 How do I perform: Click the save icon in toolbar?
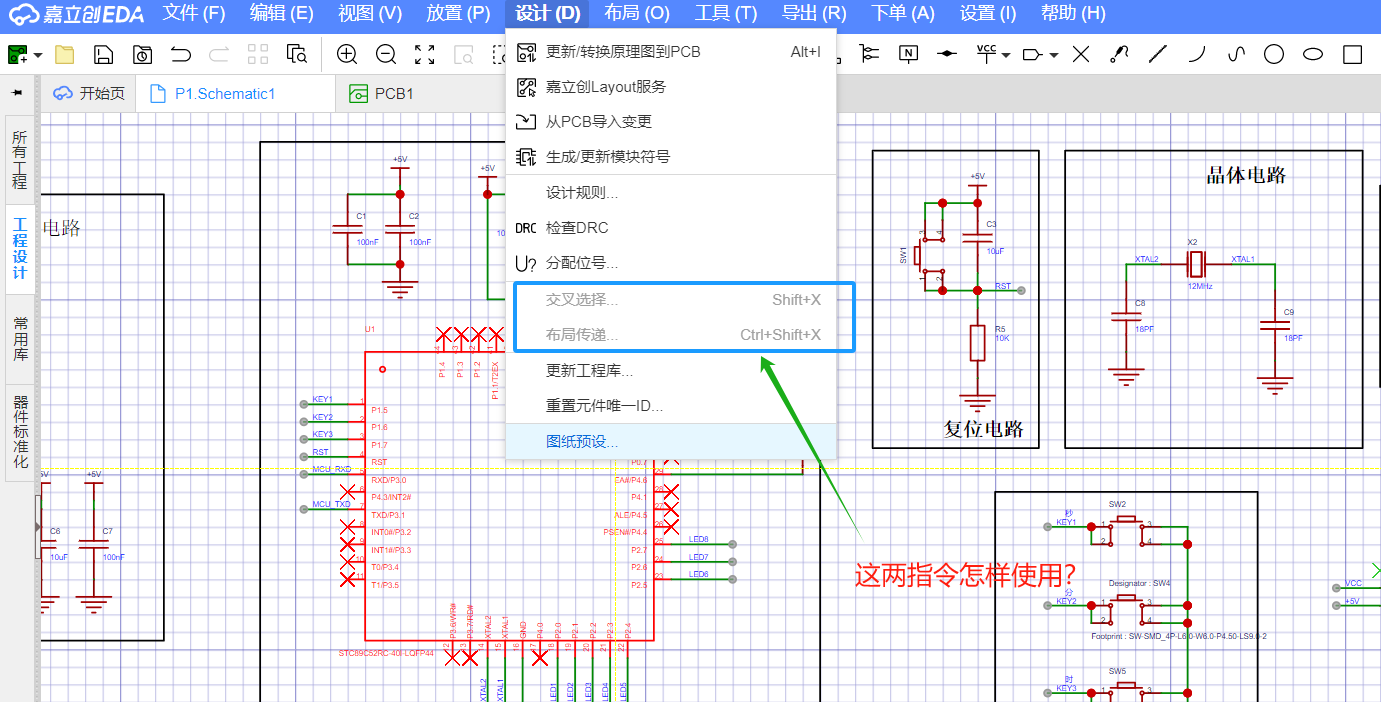pos(103,55)
